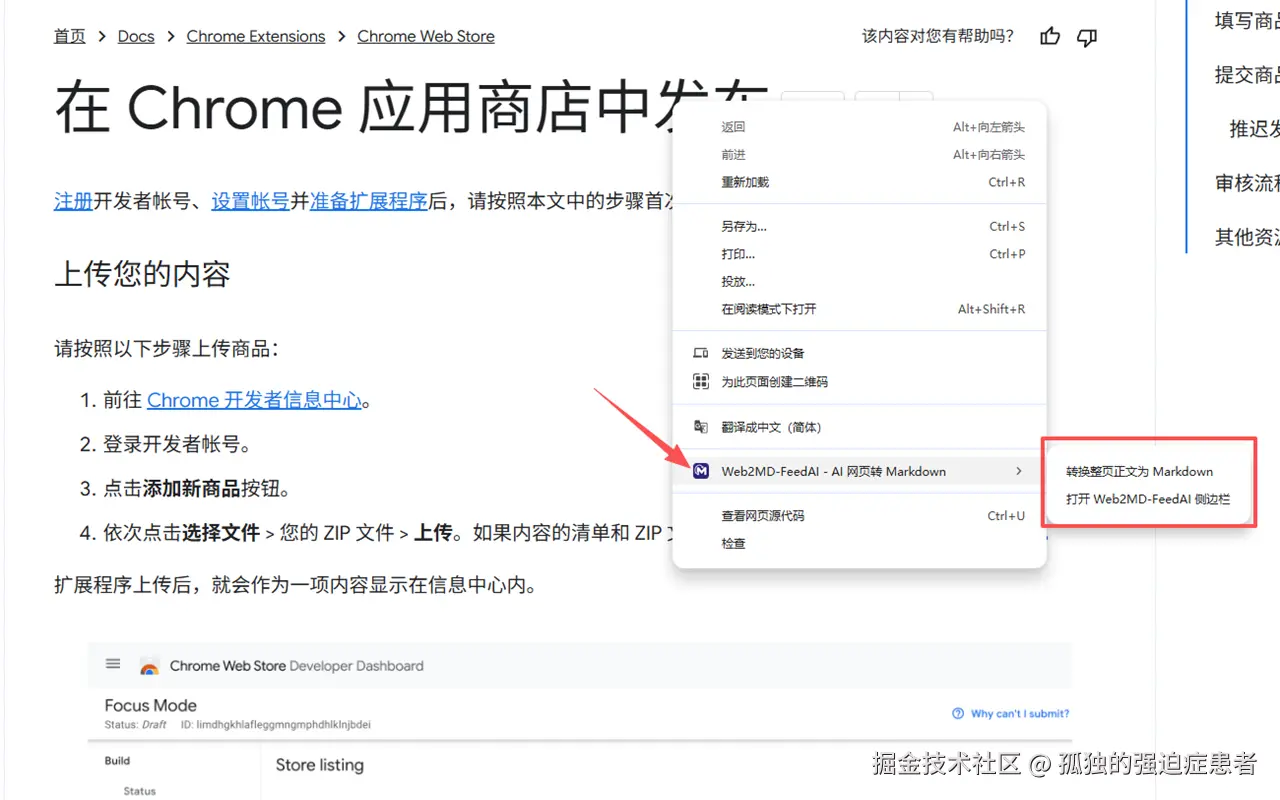Click the Web2MD-FeedAI extension icon in menu
The height and width of the screenshot is (800, 1280).
pyautogui.click(x=701, y=471)
